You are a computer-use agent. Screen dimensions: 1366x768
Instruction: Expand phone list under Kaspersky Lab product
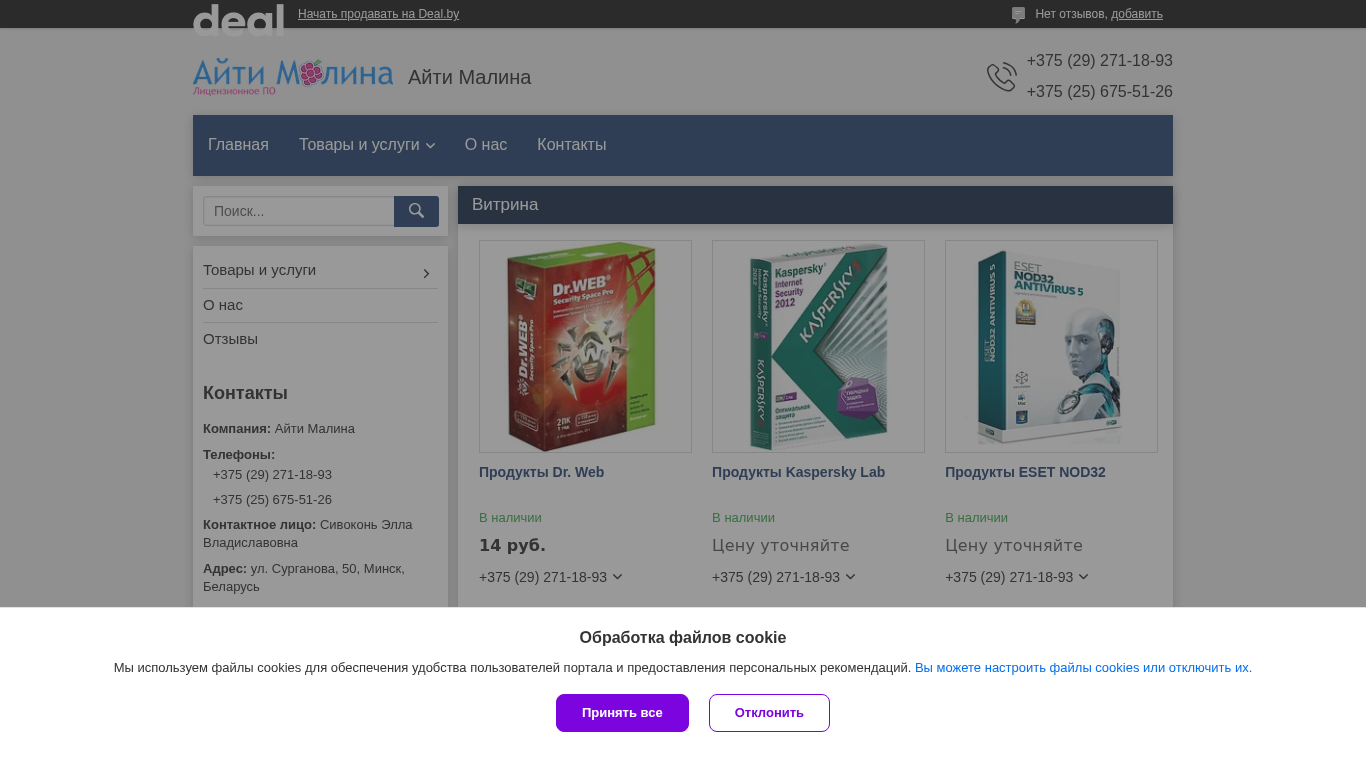850,577
